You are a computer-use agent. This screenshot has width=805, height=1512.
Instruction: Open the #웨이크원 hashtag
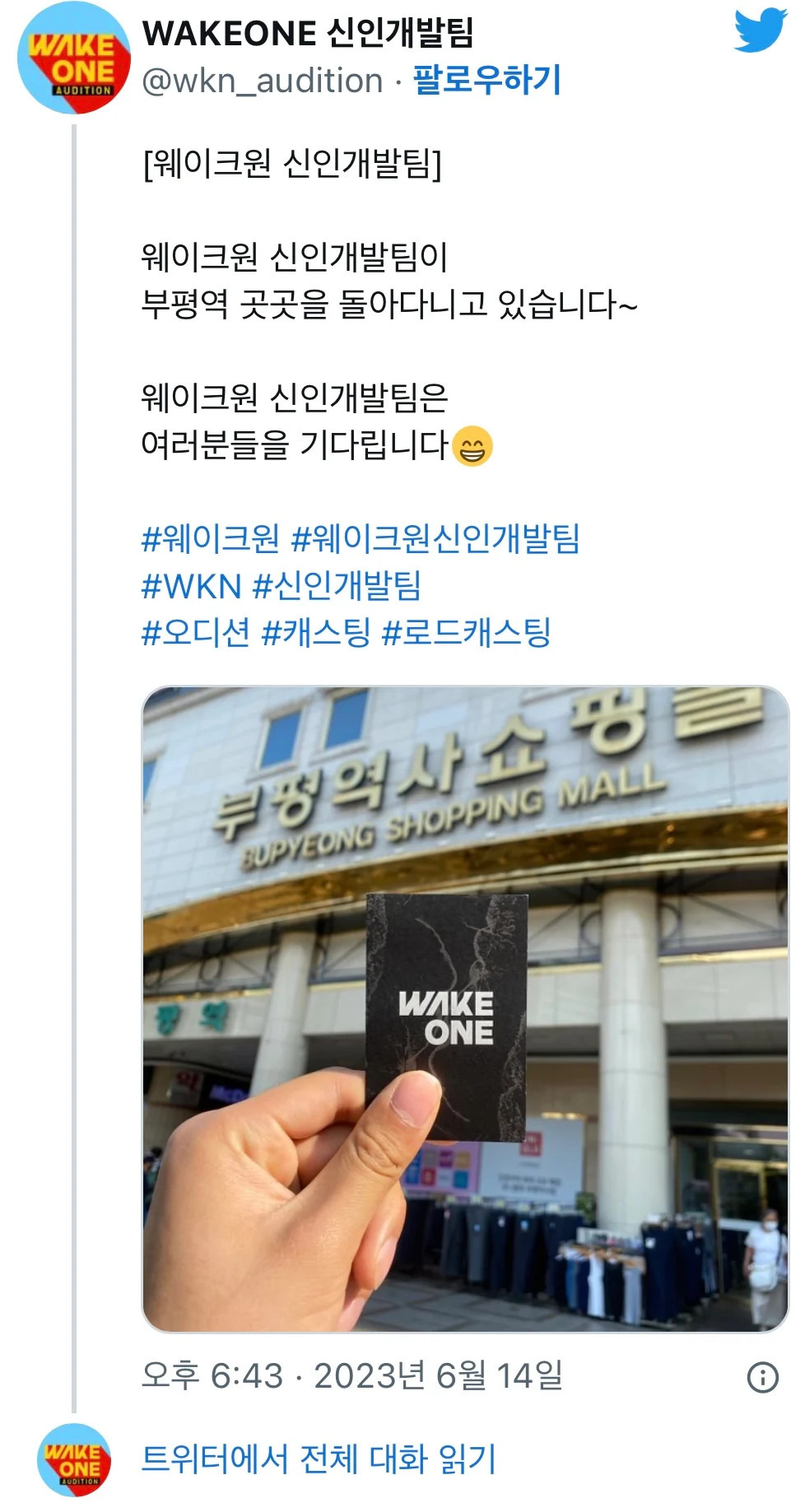(211, 539)
